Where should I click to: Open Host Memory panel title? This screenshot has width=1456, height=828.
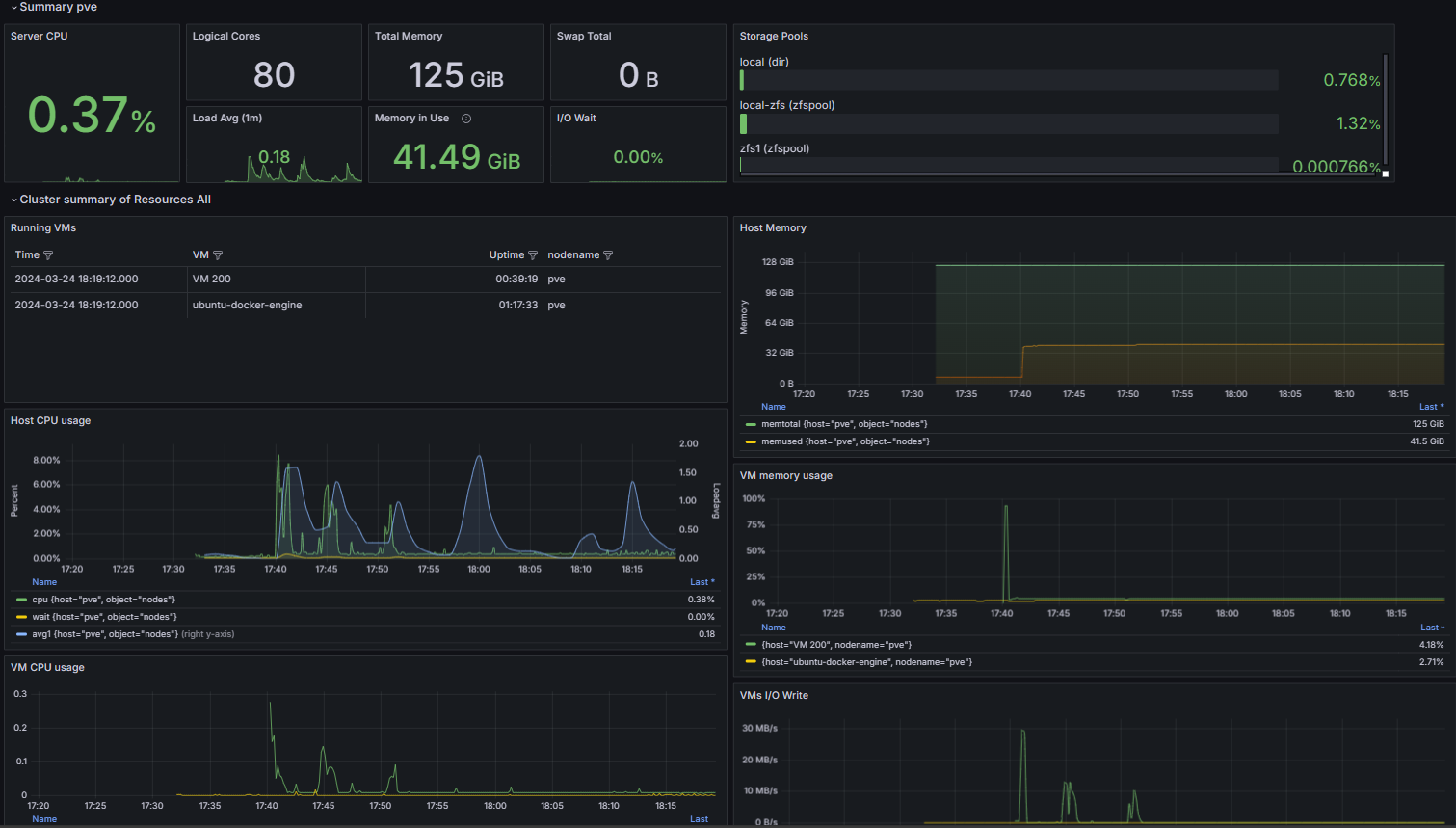773,227
